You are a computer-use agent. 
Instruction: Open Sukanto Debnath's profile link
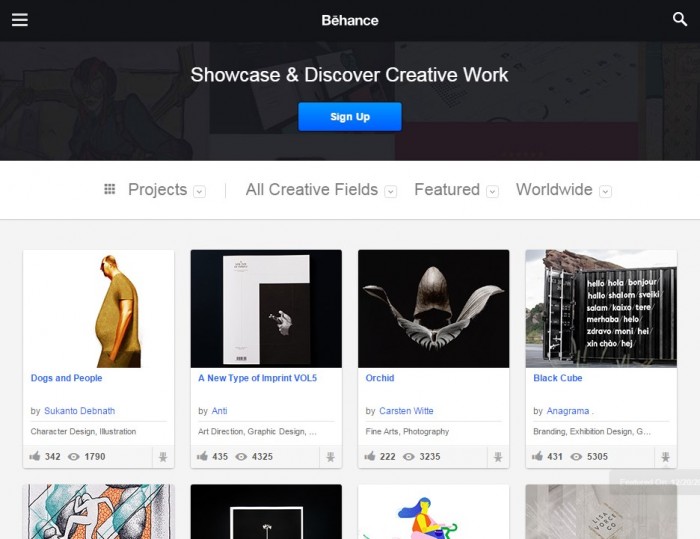point(79,411)
